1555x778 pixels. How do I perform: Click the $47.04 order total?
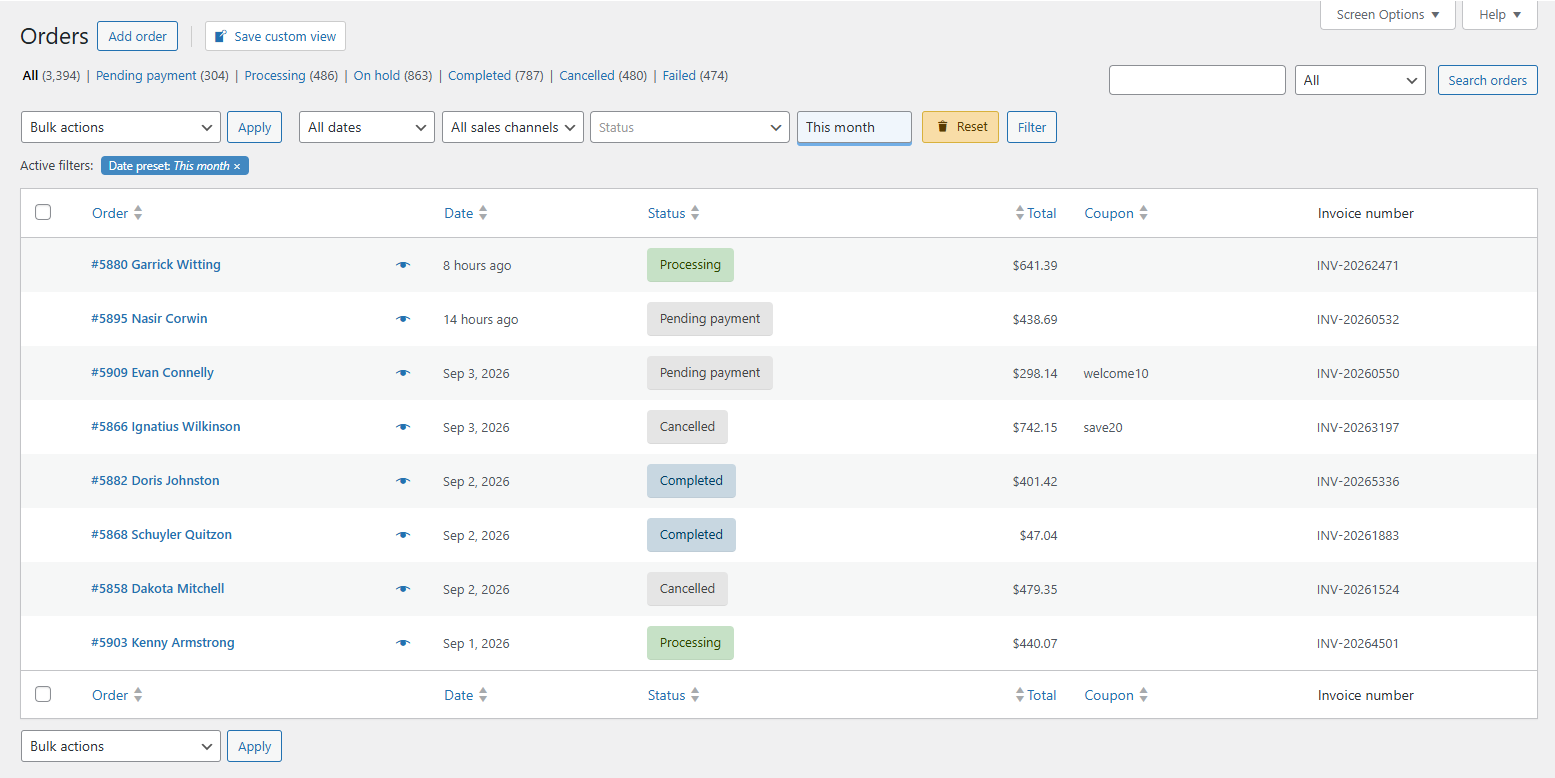[1038, 536]
